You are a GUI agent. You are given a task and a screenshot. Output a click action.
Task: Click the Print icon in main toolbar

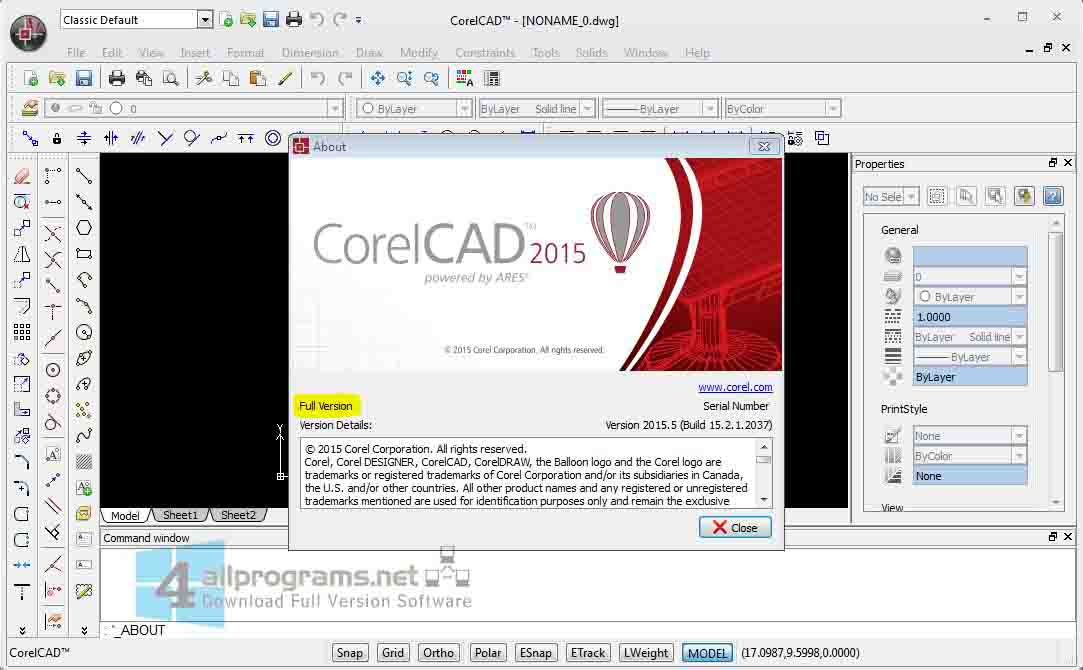click(117, 78)
